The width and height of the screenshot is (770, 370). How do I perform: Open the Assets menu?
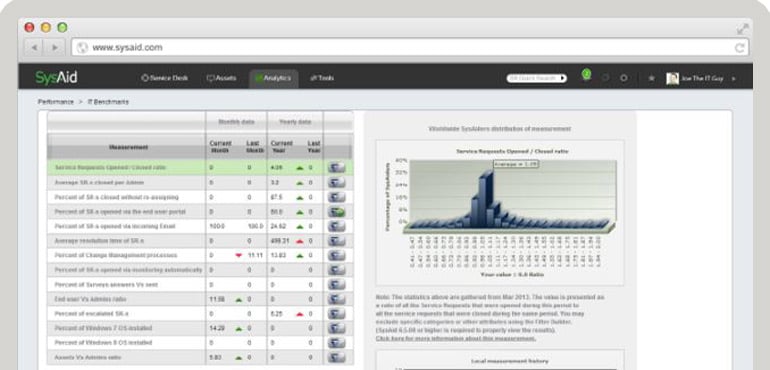click(221, 78)
